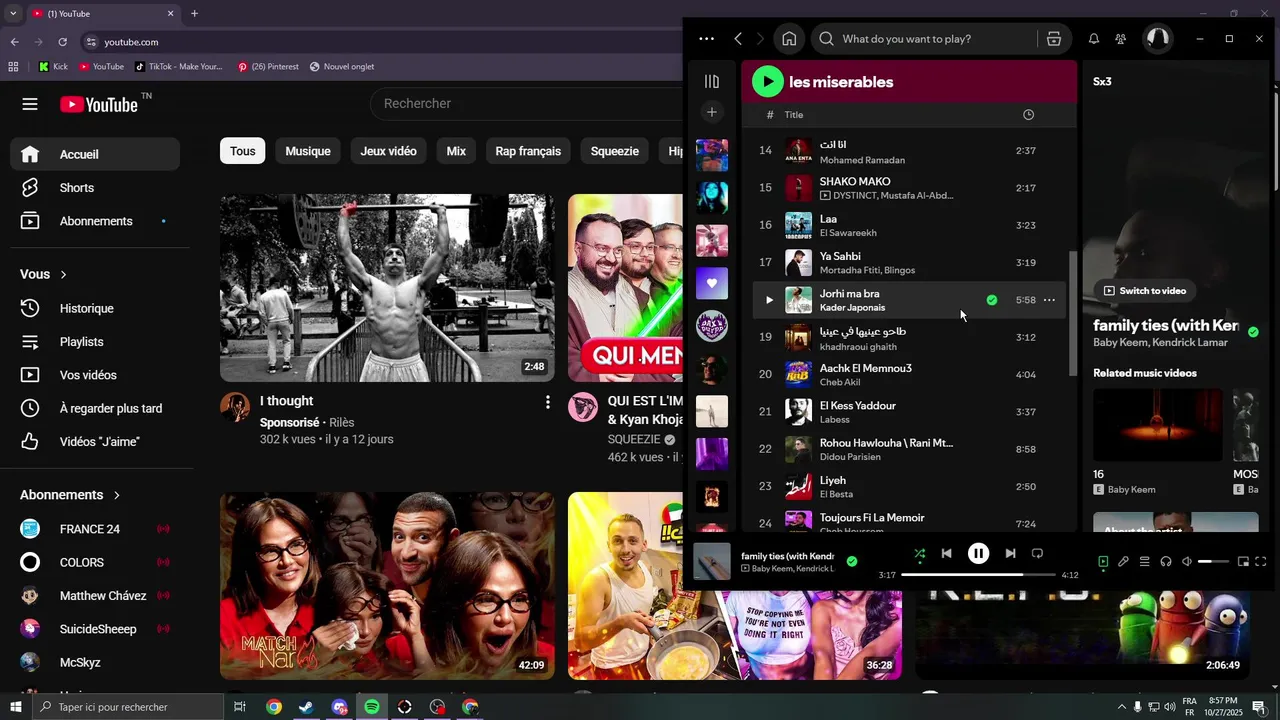
Task: Open lyrics microphone icon in Spotify
Action: [x=1124, y=562]
